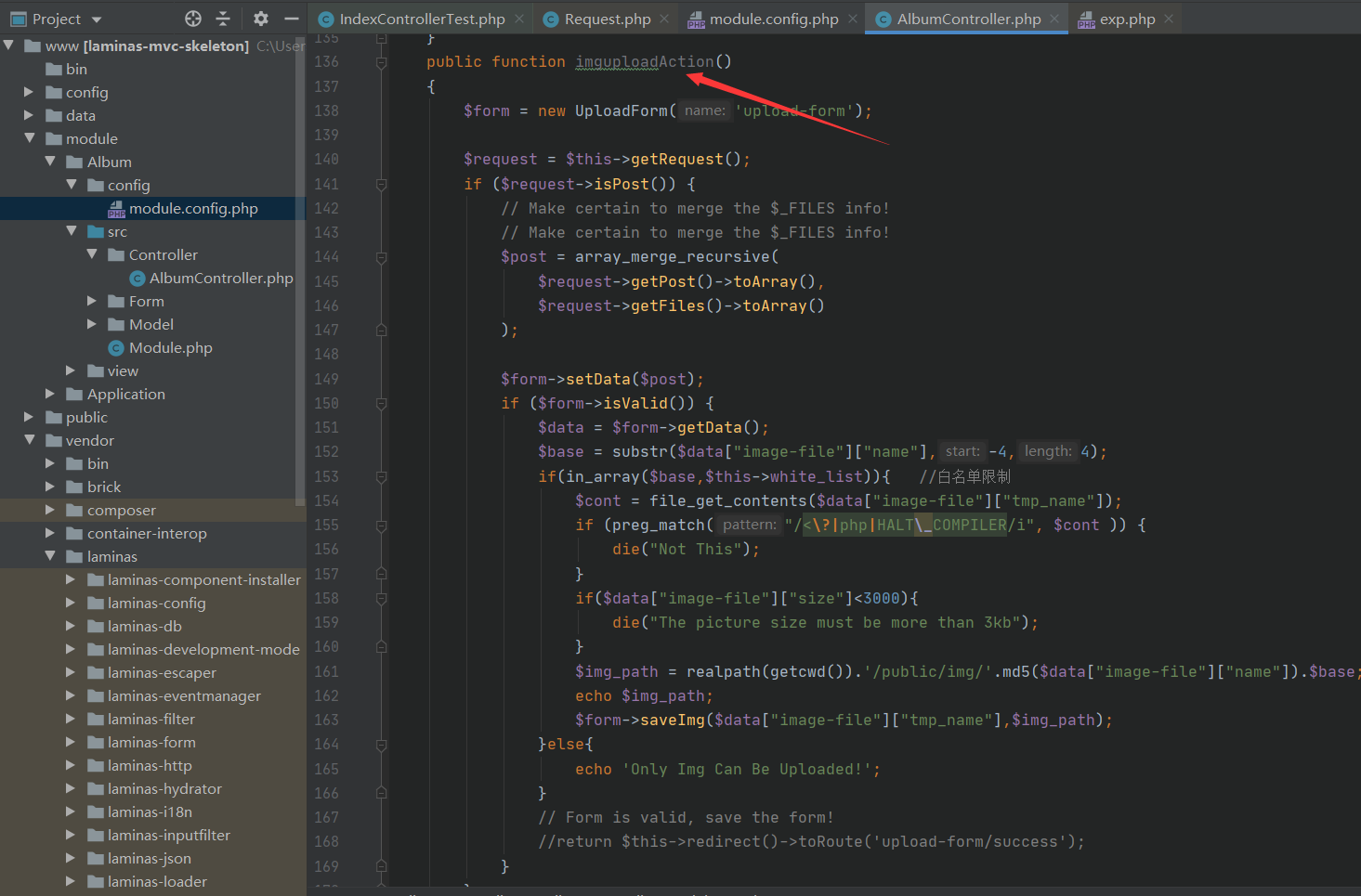The image size is (1361, 896).
Task: Click the imguploadAction function name
Action: [x=645, y=61]
